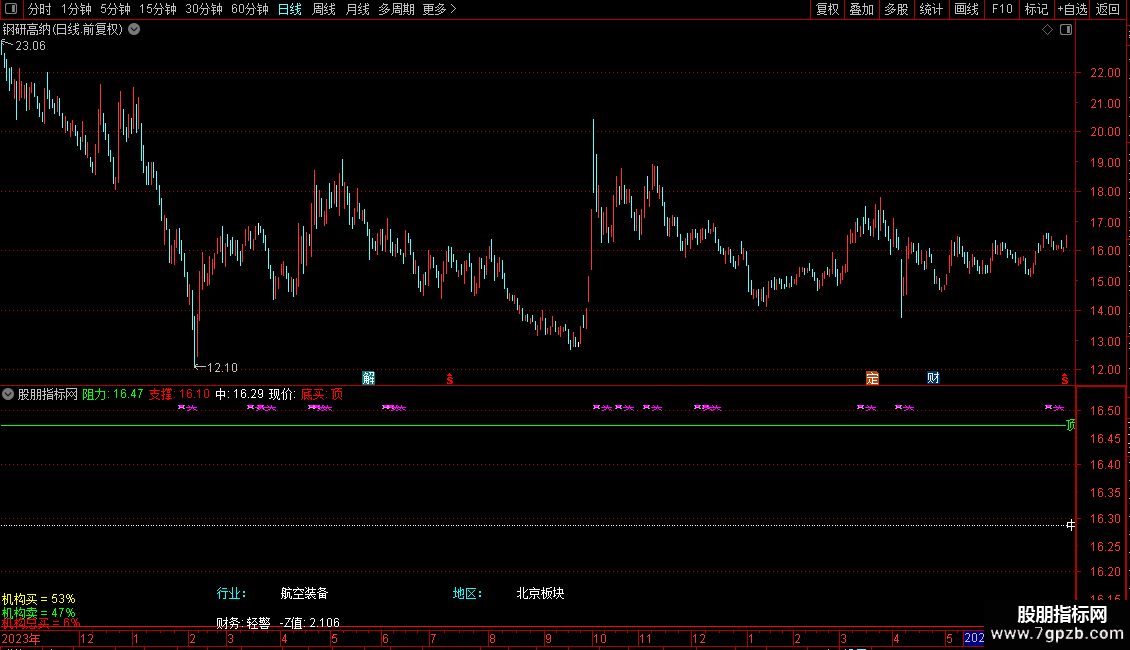Click the 阻力: 16.47 value
This screenshot has width=1130, height=650.
[112, 394]
